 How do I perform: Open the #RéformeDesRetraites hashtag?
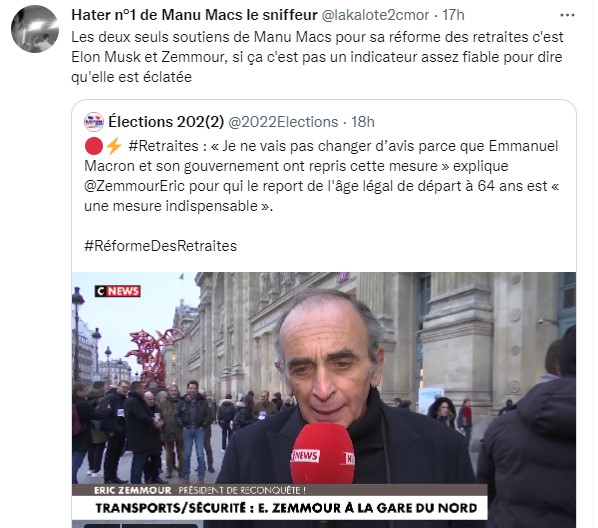coord(161,246)
